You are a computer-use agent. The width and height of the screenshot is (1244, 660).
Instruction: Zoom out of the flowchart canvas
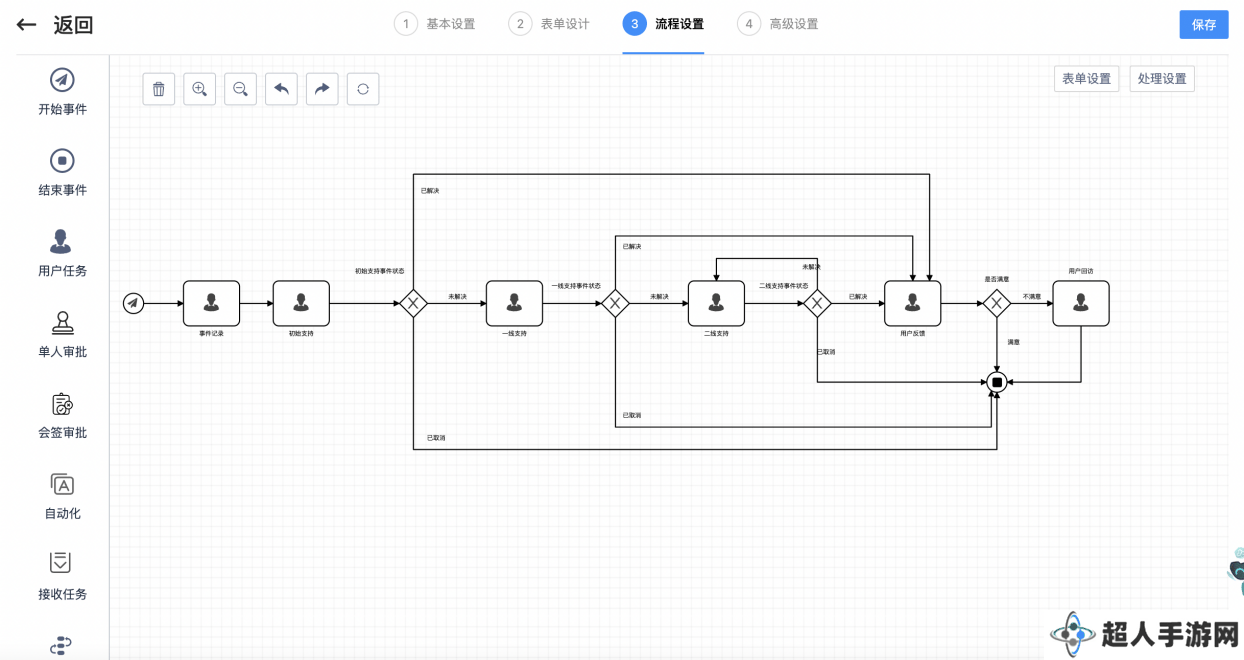tap(241, 89)
